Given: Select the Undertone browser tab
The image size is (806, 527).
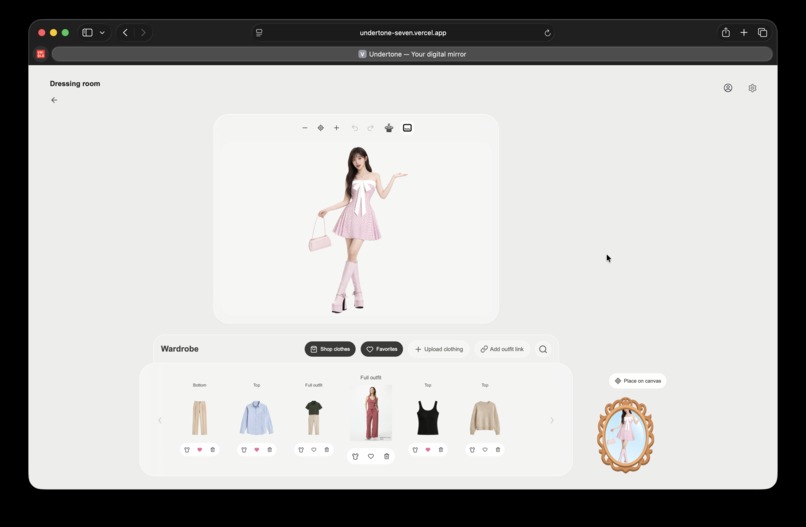Looking at the screenshot, I should click(x=412, y=54).
